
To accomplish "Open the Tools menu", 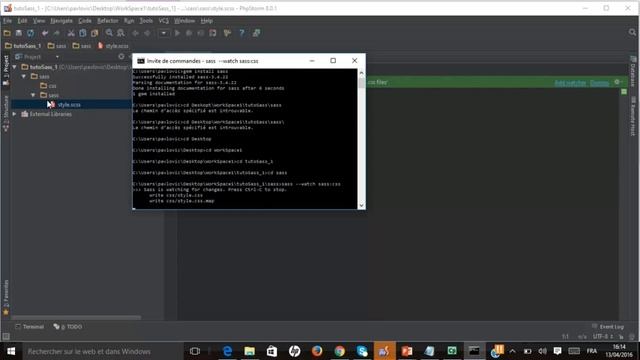I will (x=146, y=20).
